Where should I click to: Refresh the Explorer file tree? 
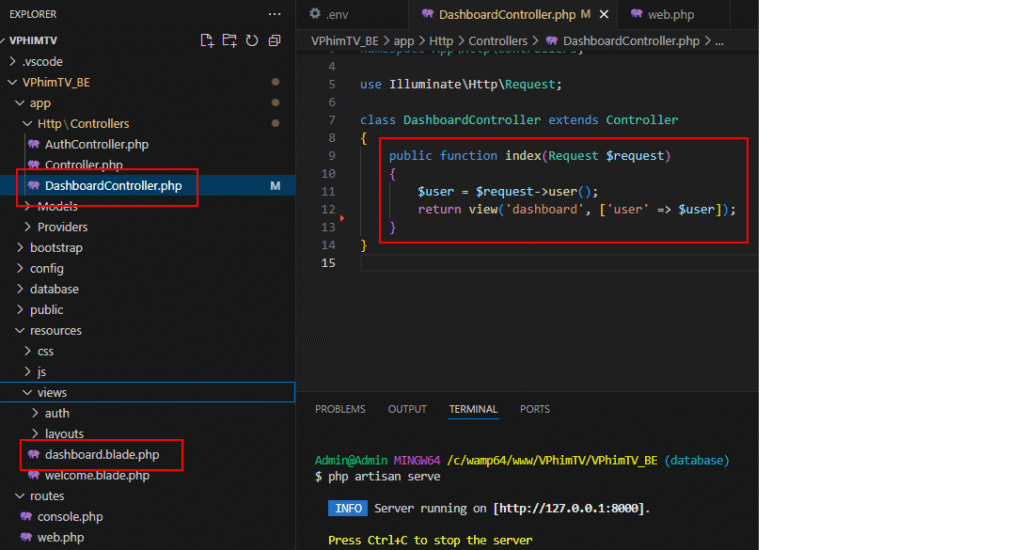(251, 40)
